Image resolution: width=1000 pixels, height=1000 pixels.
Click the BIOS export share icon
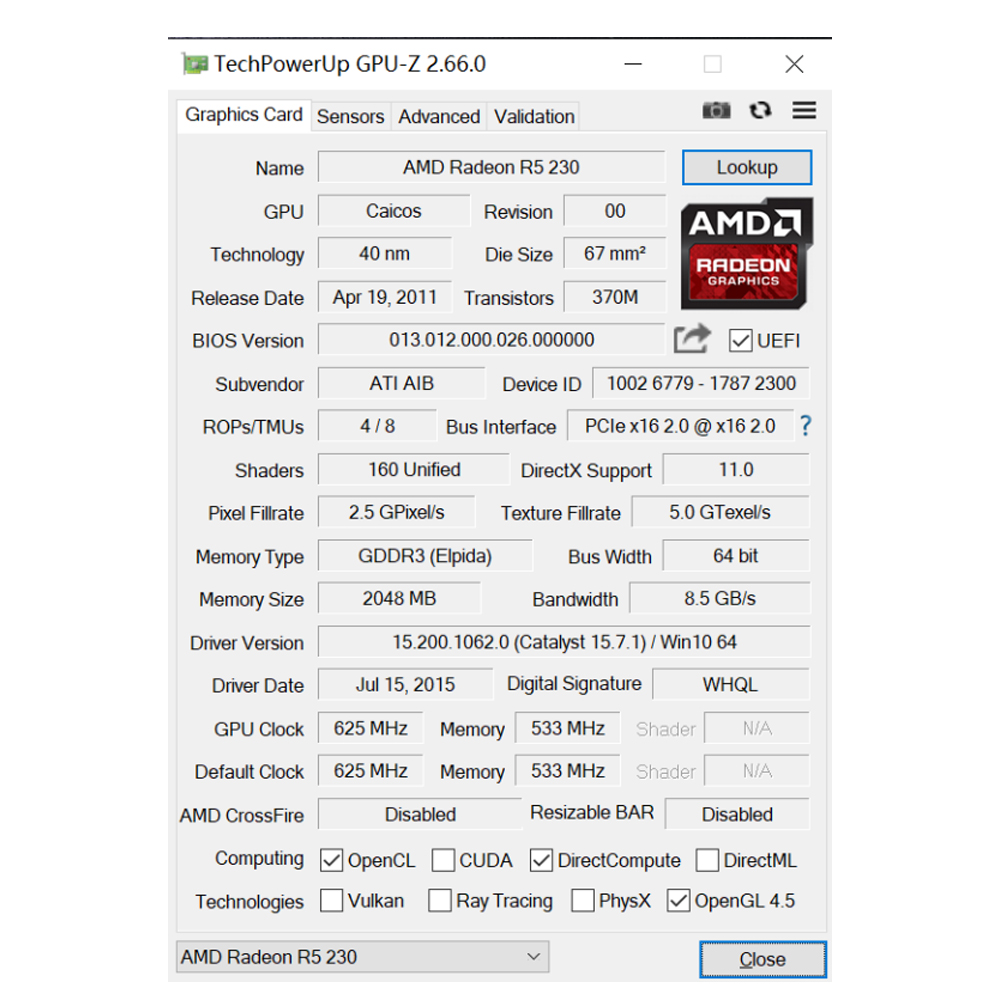(692, 339)
